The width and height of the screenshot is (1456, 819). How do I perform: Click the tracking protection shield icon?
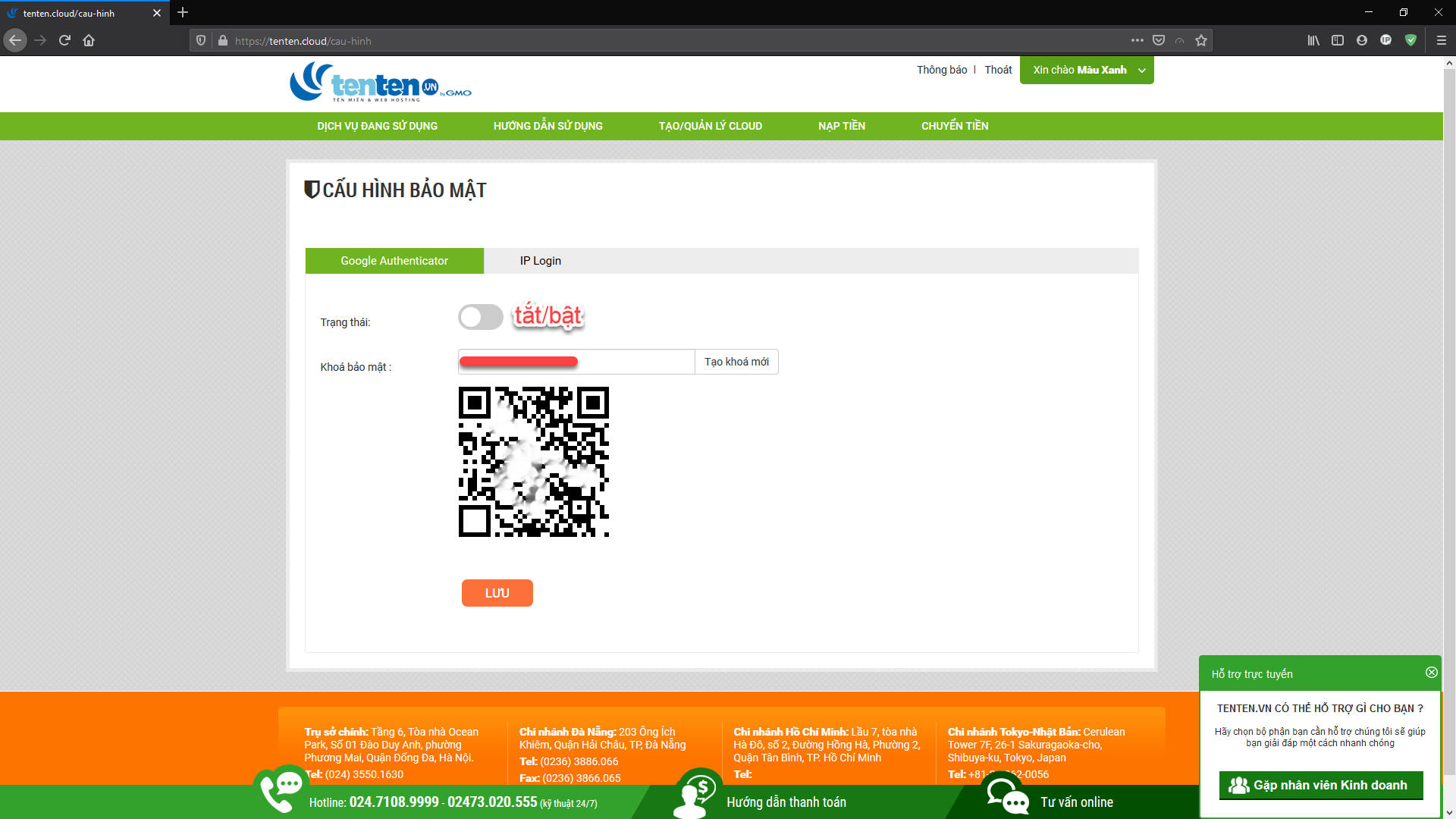(201, 41)
